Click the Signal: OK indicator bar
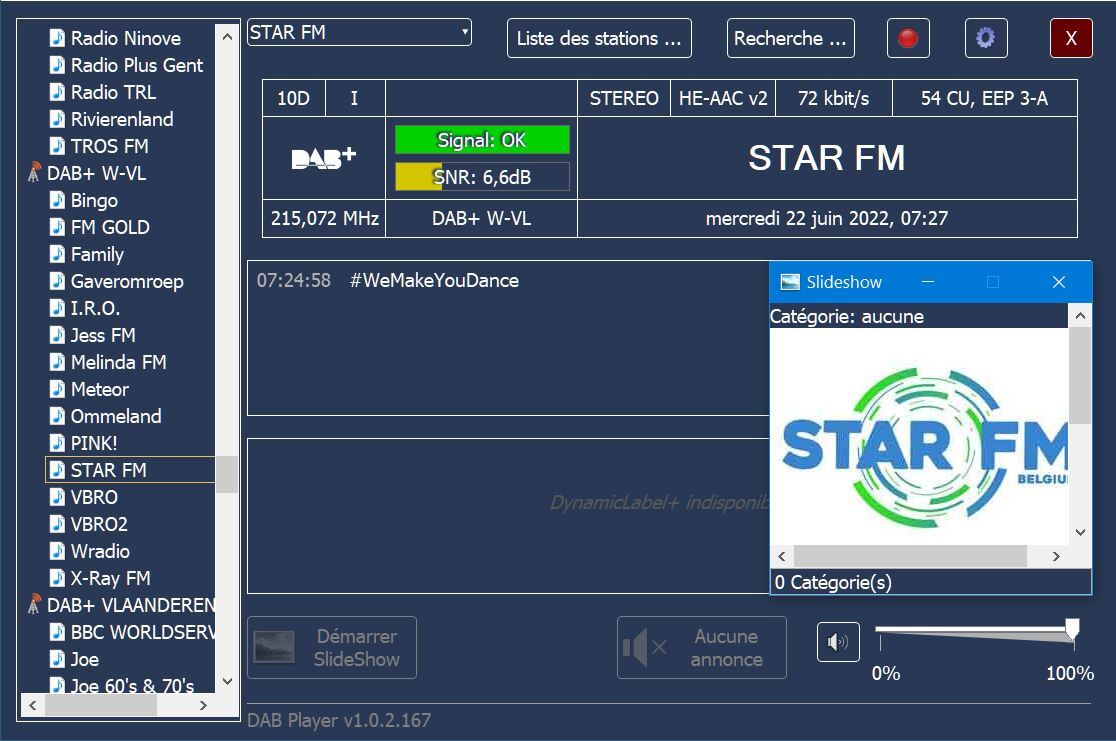This screenshot has width=1116, height=741. (483, 140)
